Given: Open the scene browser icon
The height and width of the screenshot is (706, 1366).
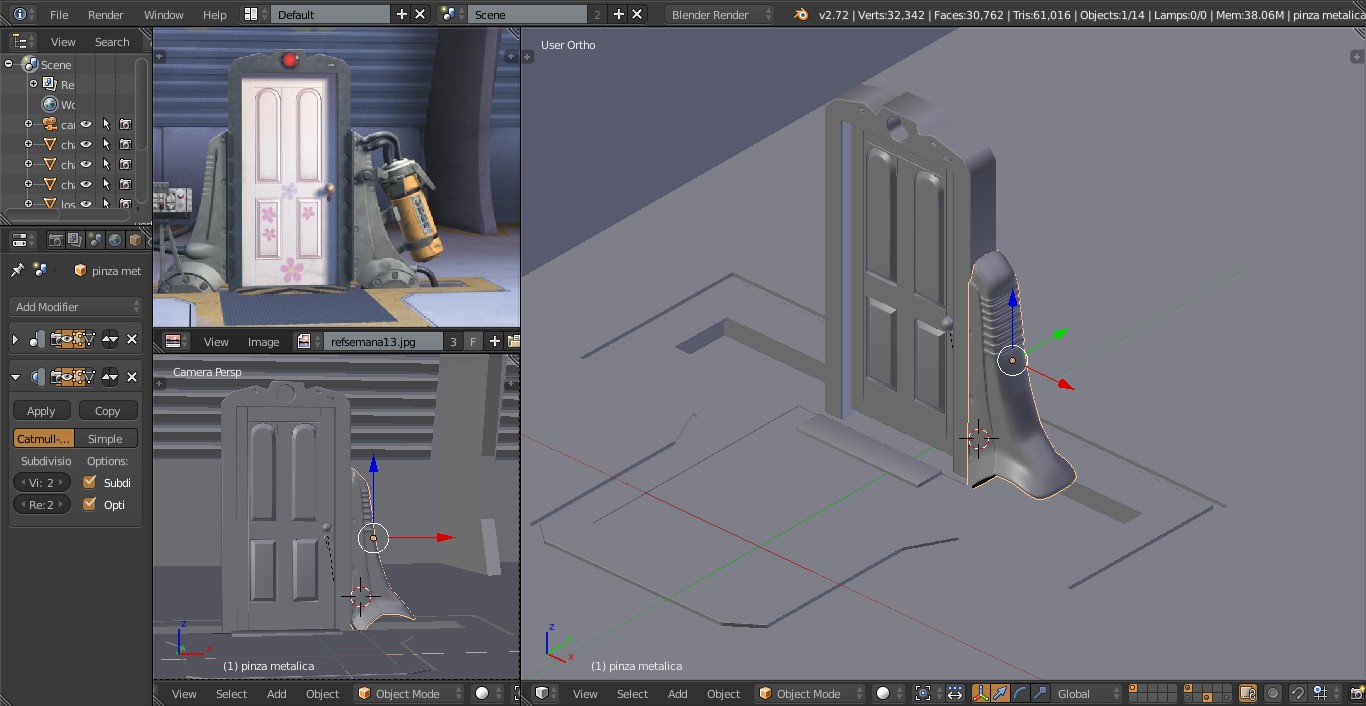Looking at the screenshot, I should click(x=452, y=14).
